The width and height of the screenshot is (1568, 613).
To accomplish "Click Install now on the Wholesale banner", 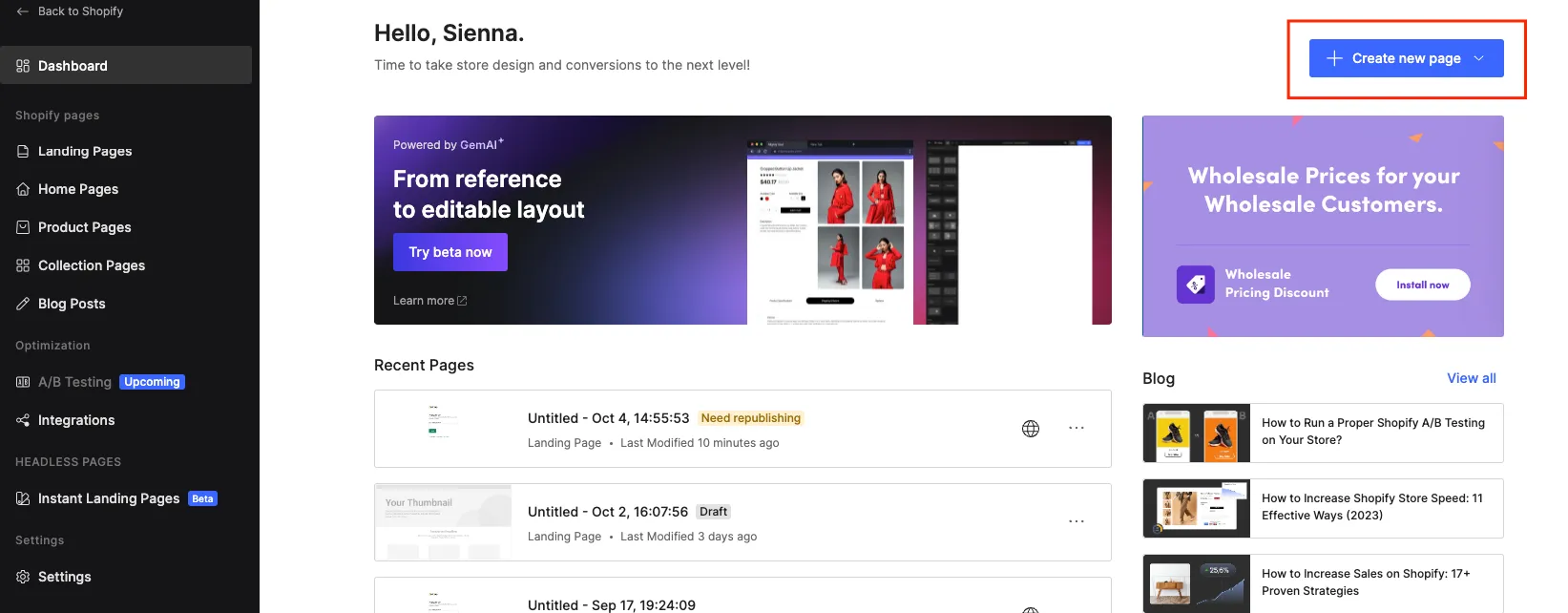I will coord(1422,285).
